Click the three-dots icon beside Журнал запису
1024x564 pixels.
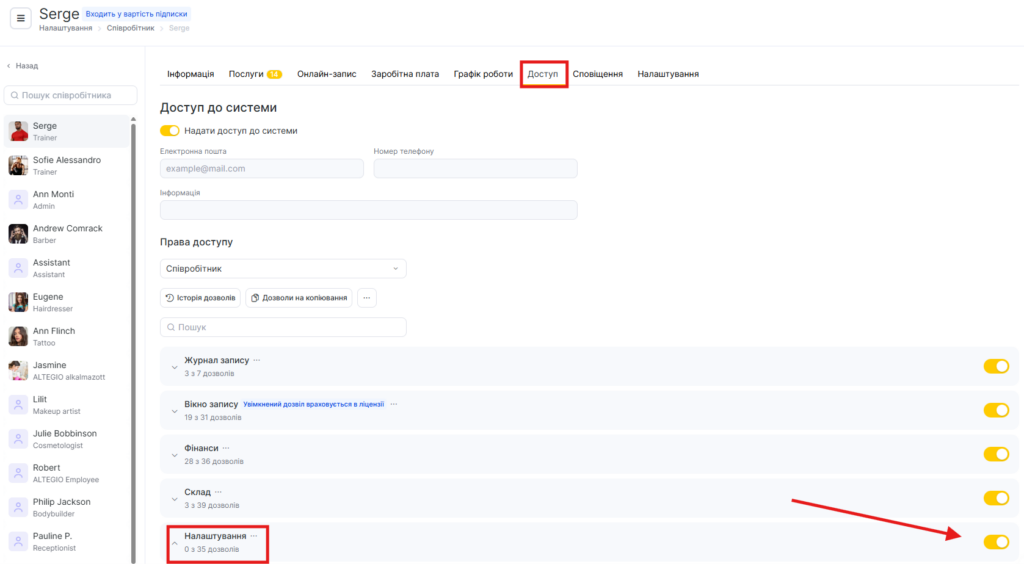[x=257, y=360]
